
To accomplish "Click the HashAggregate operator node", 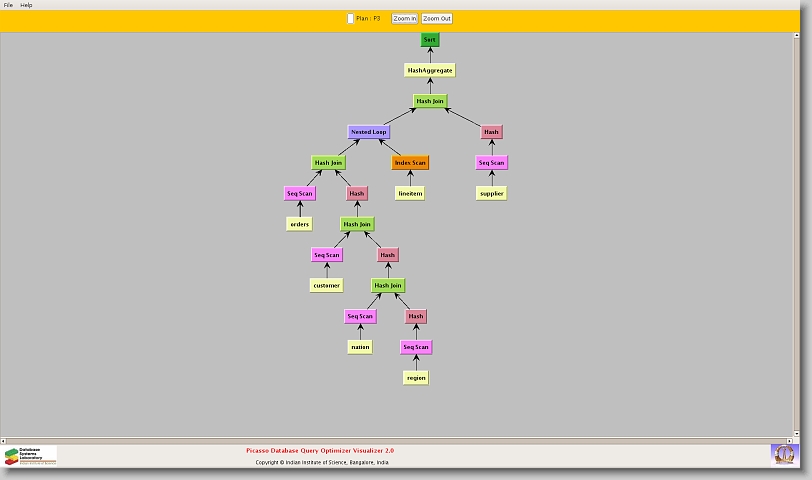I will pos(430,70).
